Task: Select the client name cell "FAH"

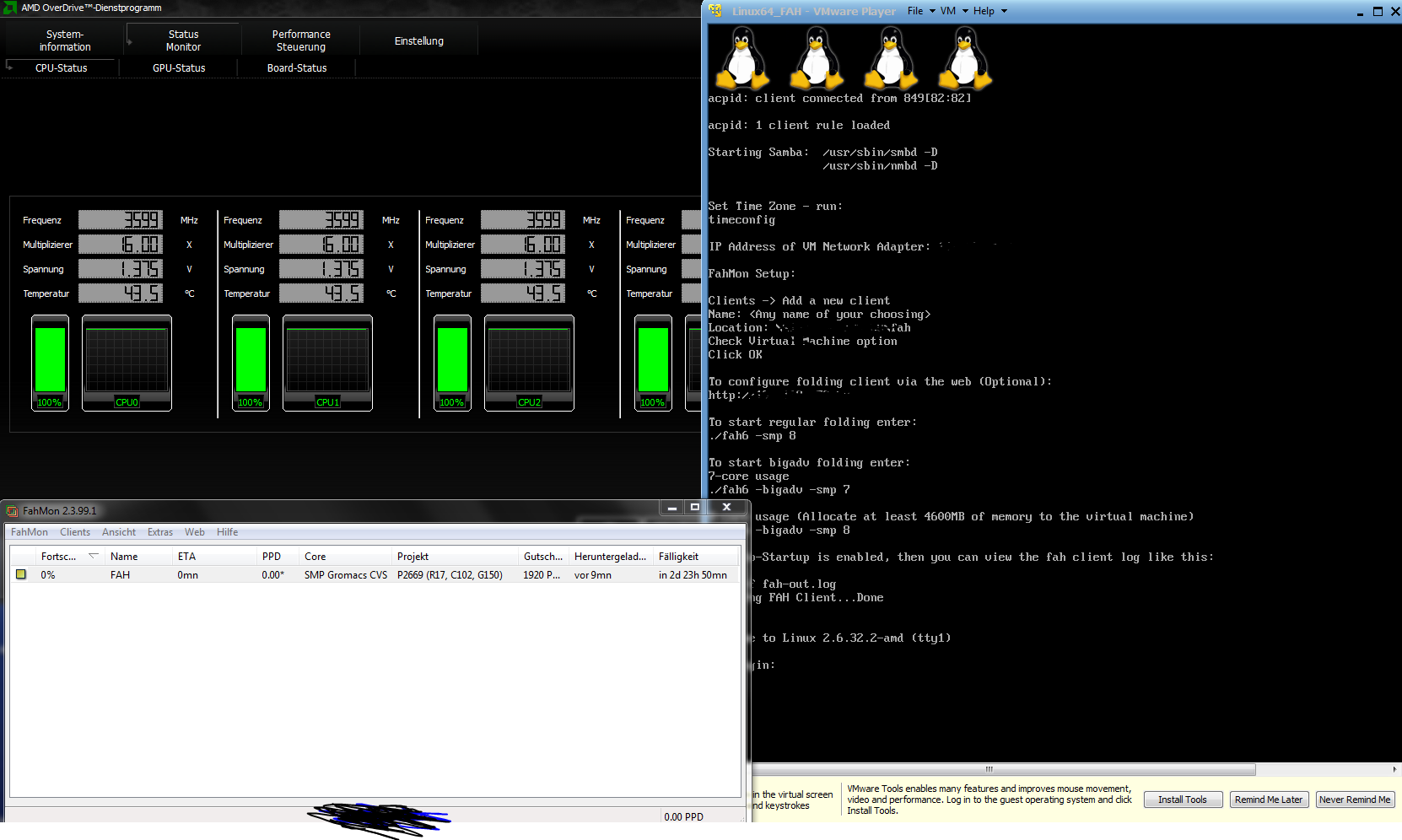Action: pyautogui.click(x=120, y=575)
